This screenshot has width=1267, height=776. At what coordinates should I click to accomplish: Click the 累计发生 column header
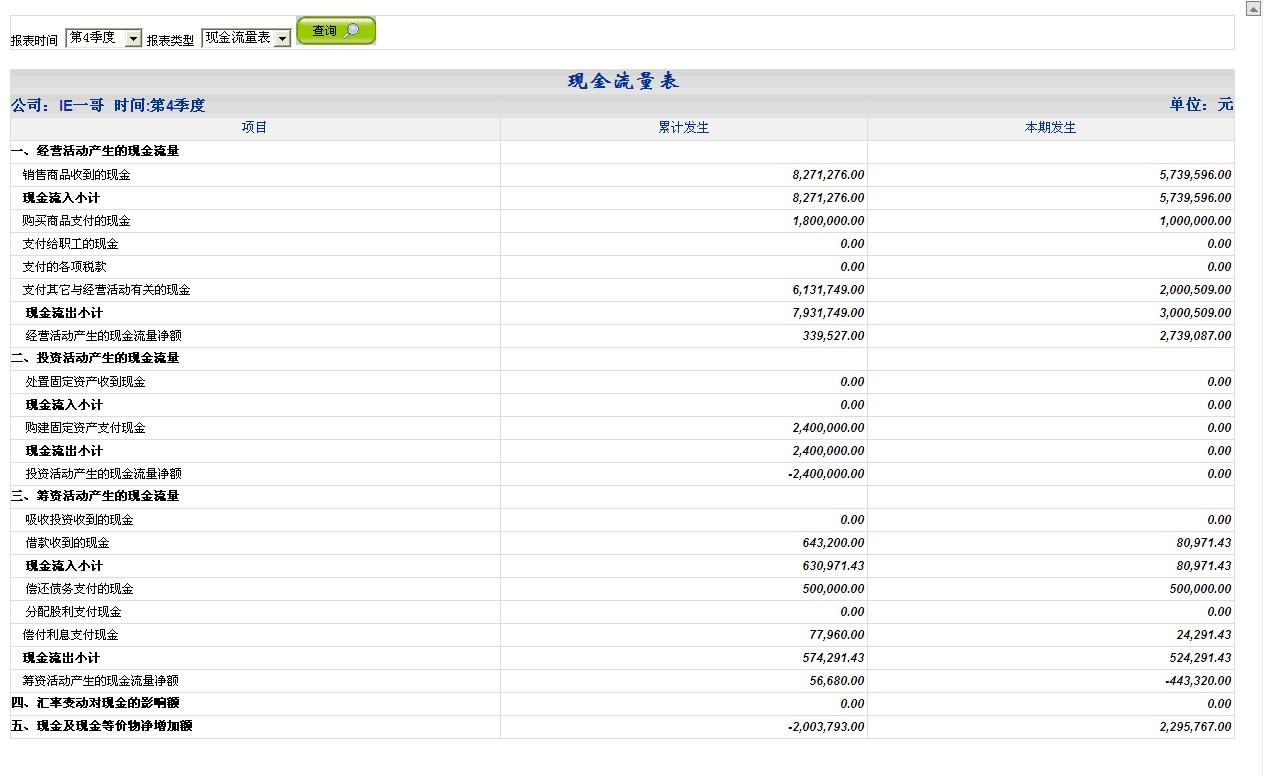(x=683, y=128)
